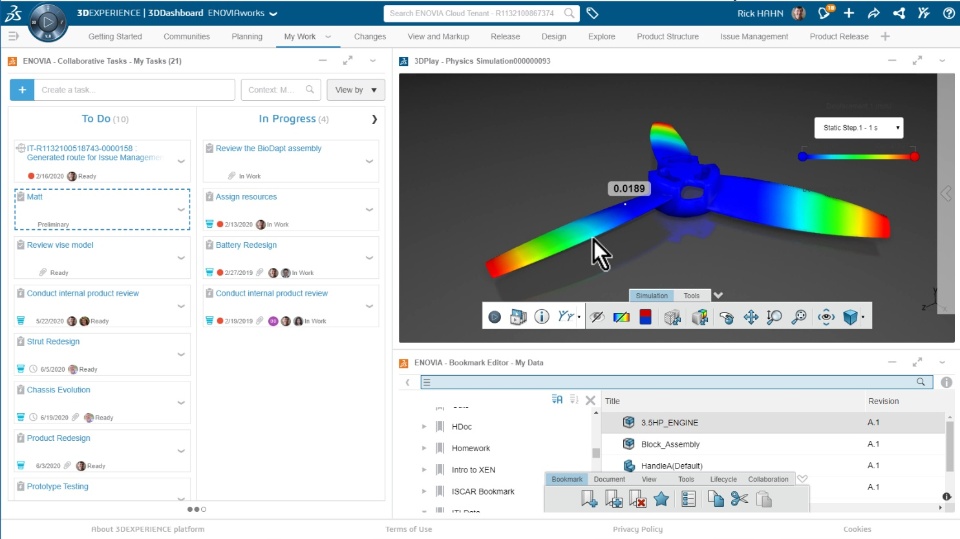Click the share arrow icon in top bar

point(874,13)
